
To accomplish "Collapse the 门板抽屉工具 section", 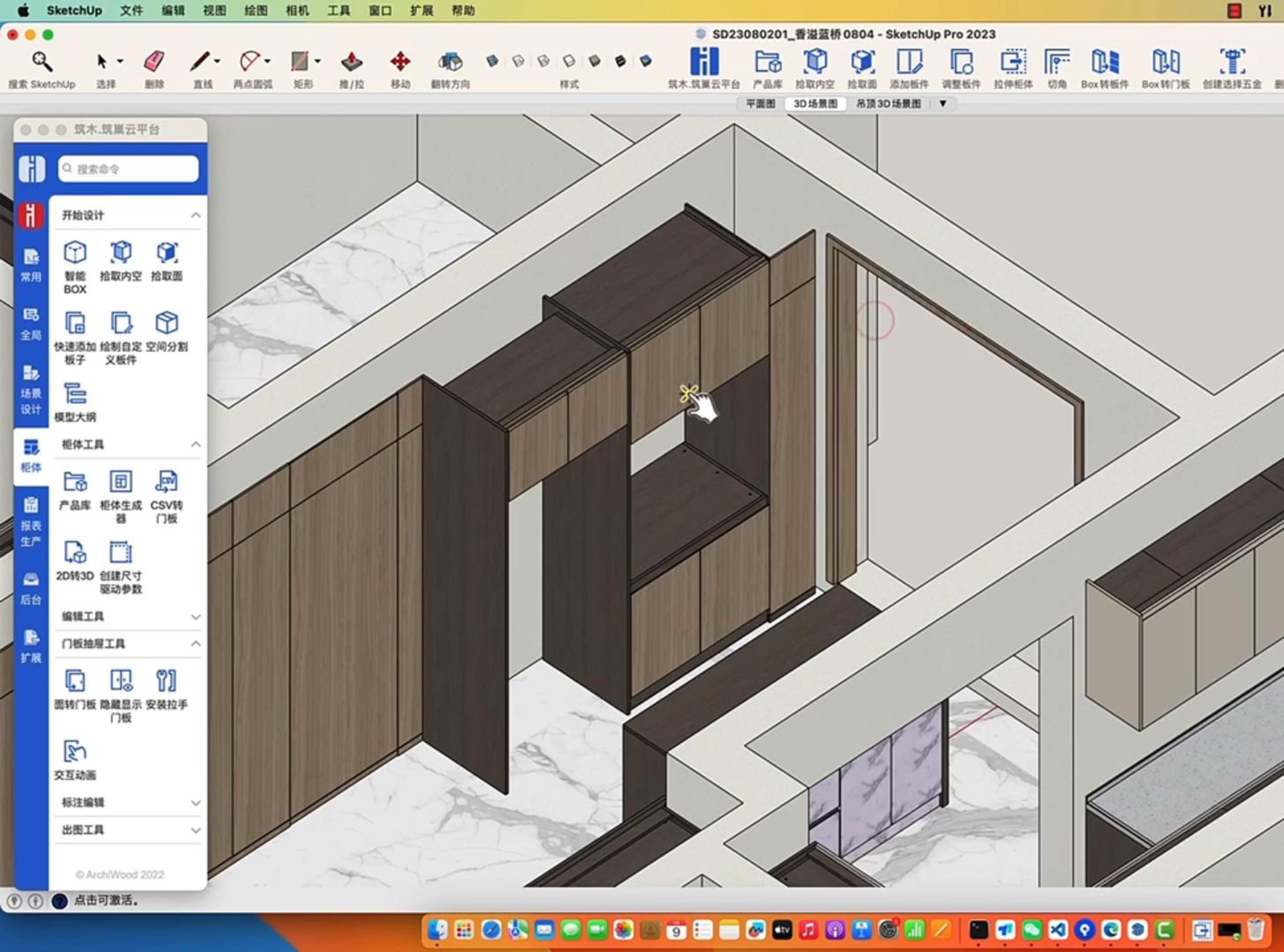I will [196, 643].
